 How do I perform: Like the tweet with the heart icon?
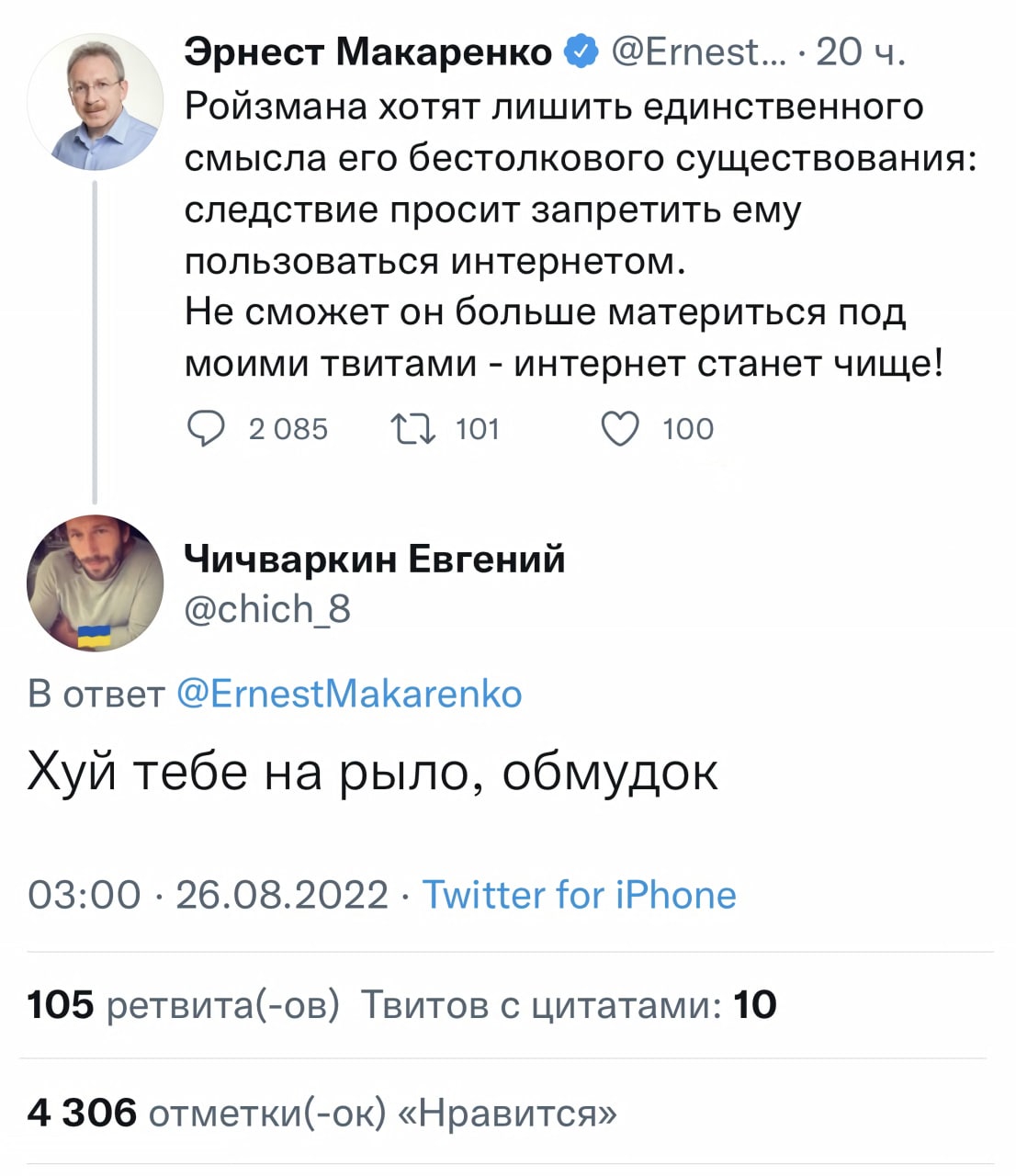click(620, 429)
